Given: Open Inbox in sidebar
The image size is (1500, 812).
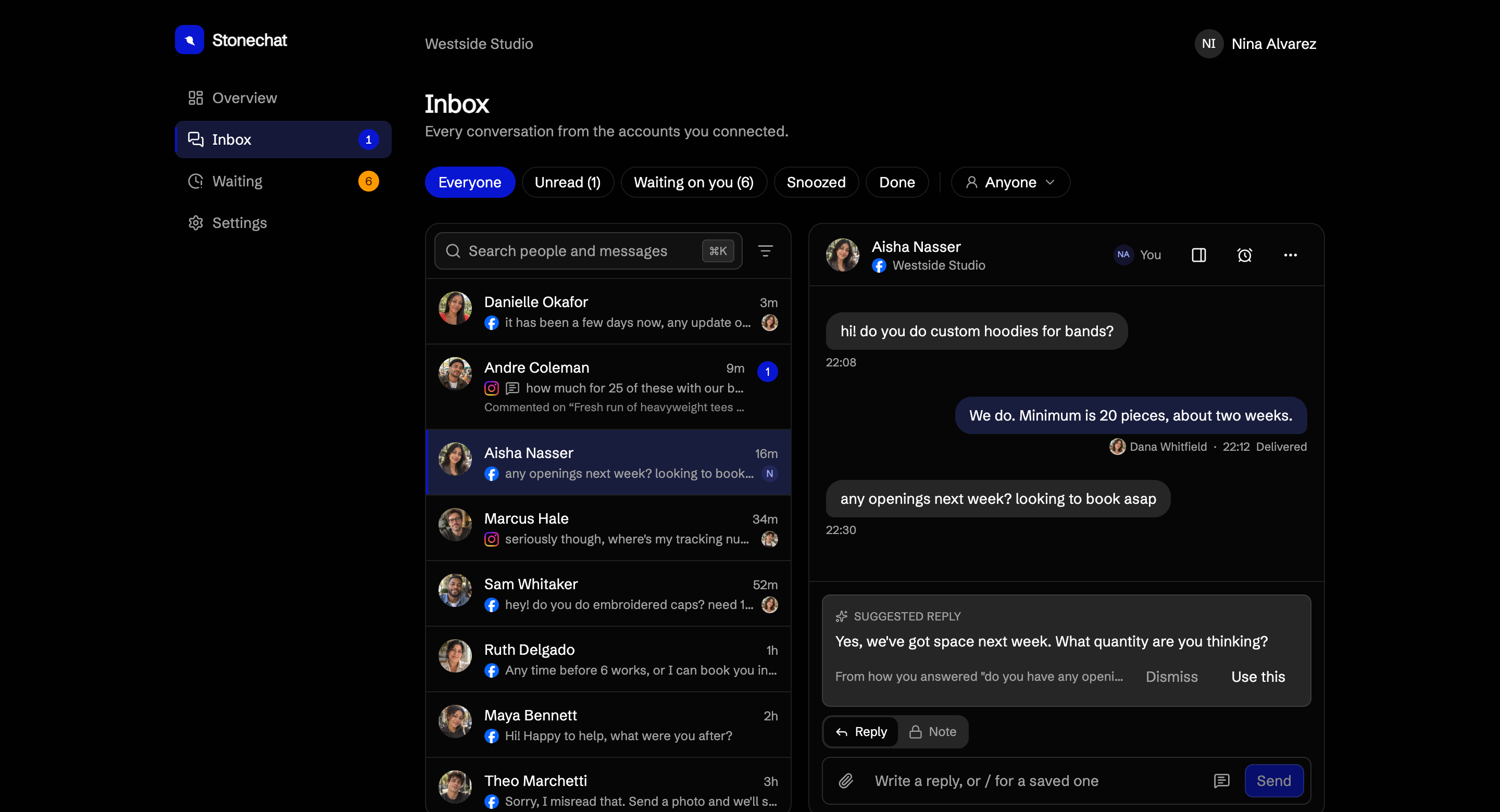Looking at the screenshot, I should pyautogui.click(x=283, y=139).
